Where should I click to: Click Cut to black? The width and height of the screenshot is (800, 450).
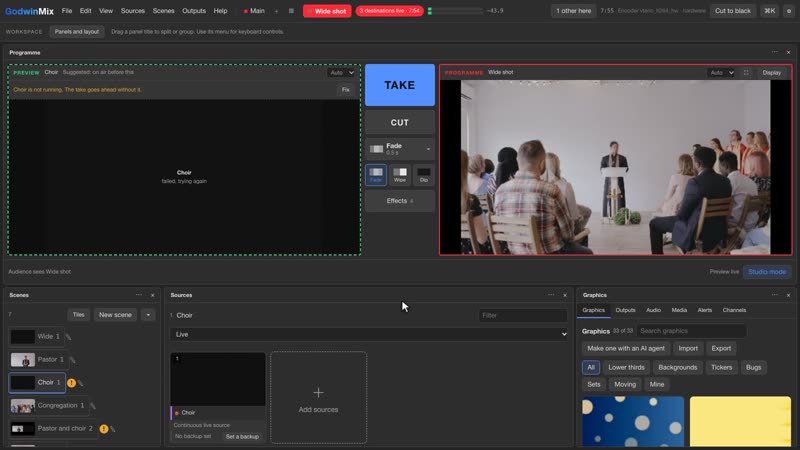point(733,11)
